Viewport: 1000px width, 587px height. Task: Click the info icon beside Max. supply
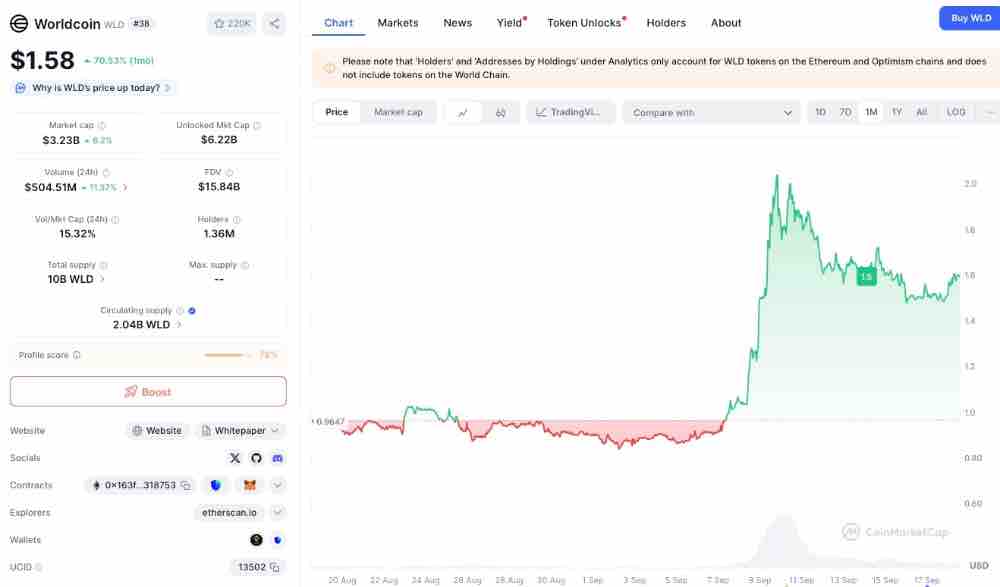245,265
